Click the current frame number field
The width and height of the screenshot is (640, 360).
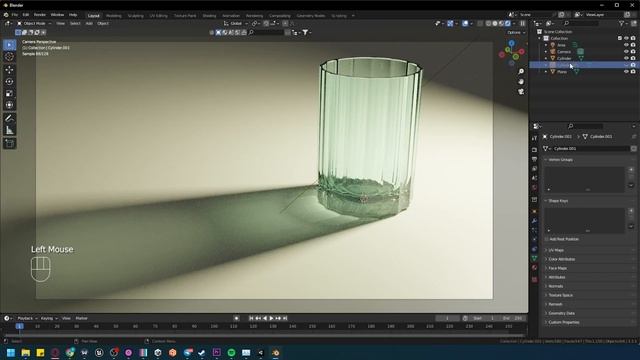click(x=448, y=318)
